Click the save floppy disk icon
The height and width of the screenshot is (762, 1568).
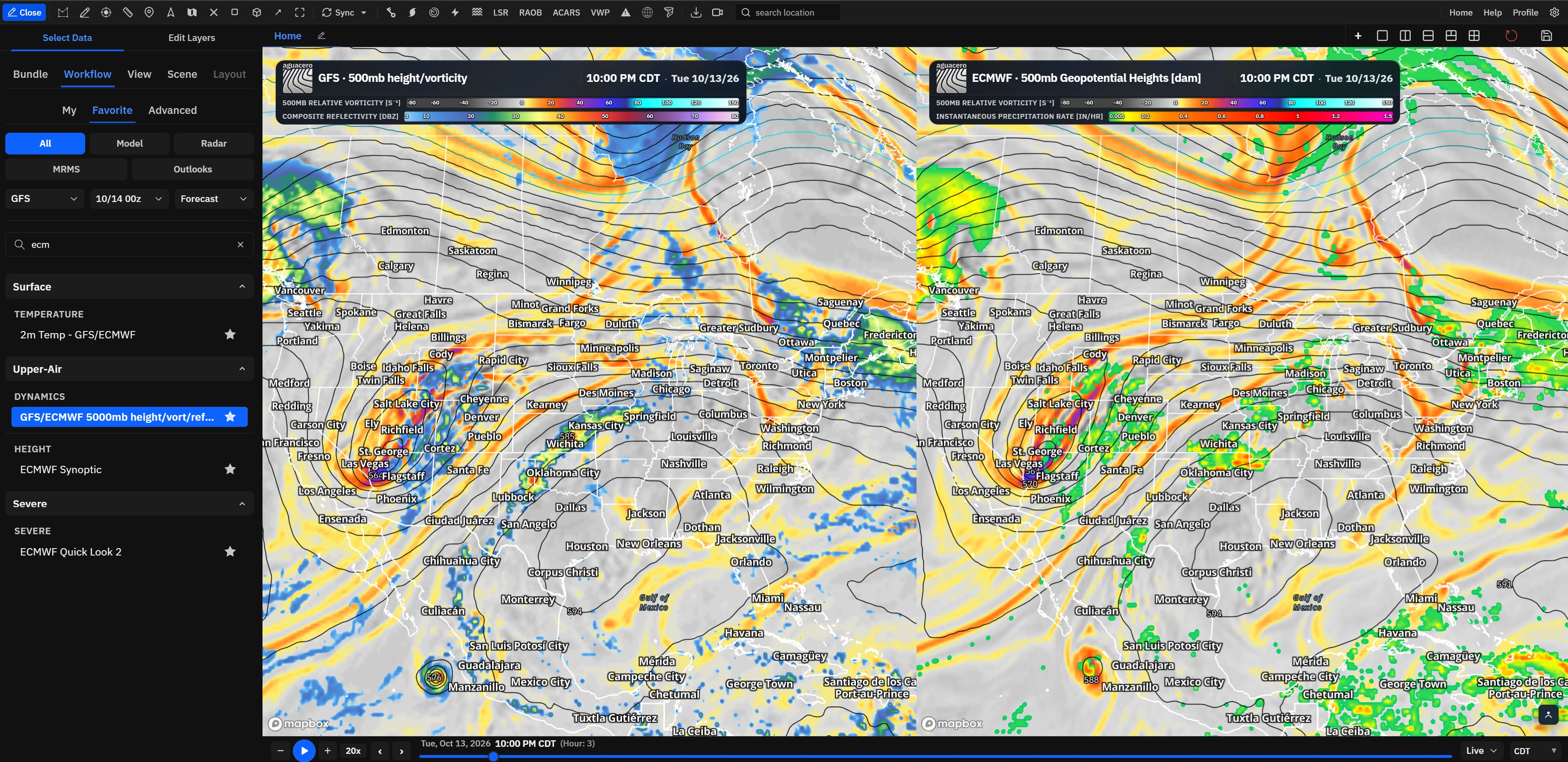[x=1546, y=36]
